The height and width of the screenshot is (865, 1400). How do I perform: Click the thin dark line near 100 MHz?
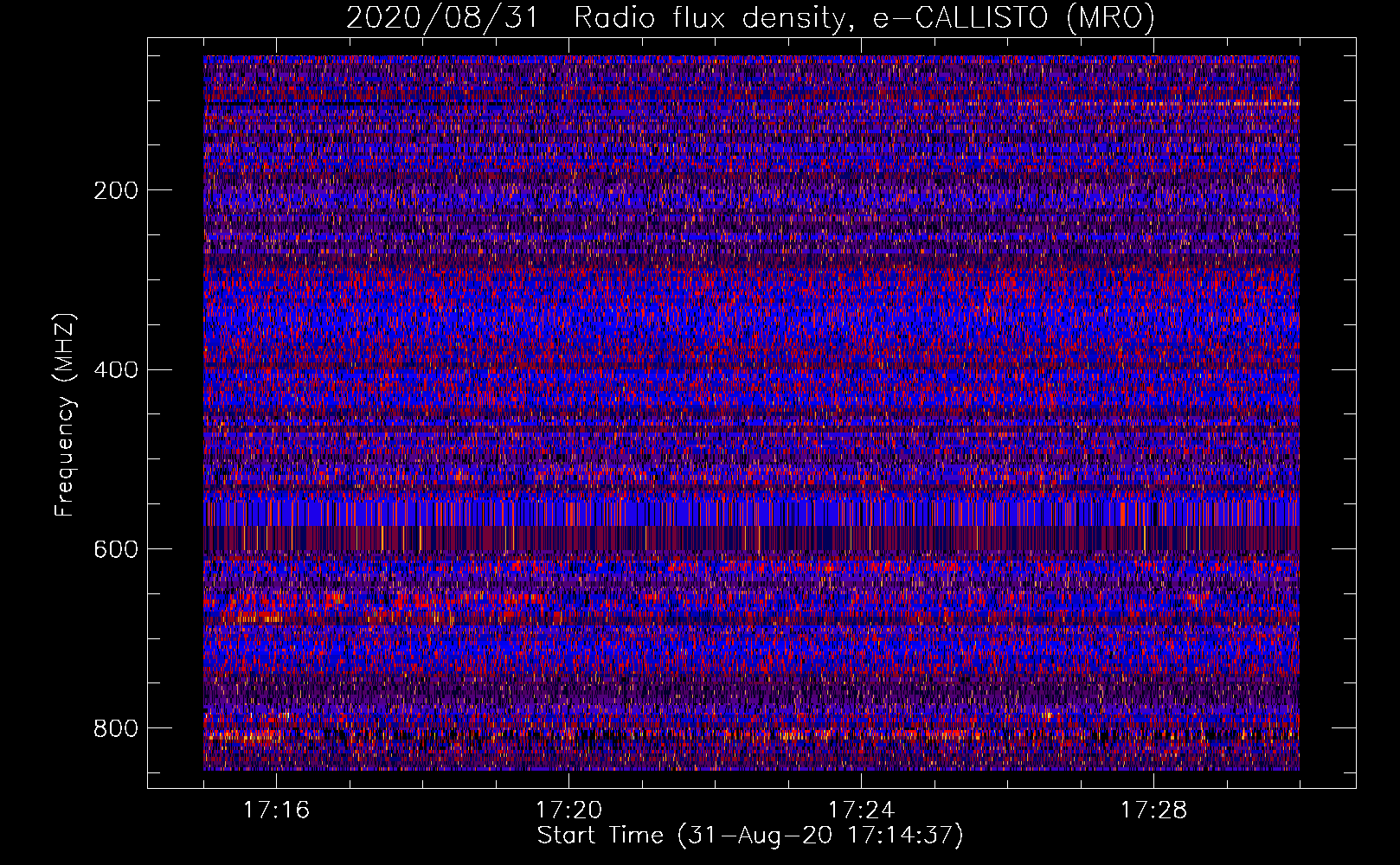click(x=346, y=103)
